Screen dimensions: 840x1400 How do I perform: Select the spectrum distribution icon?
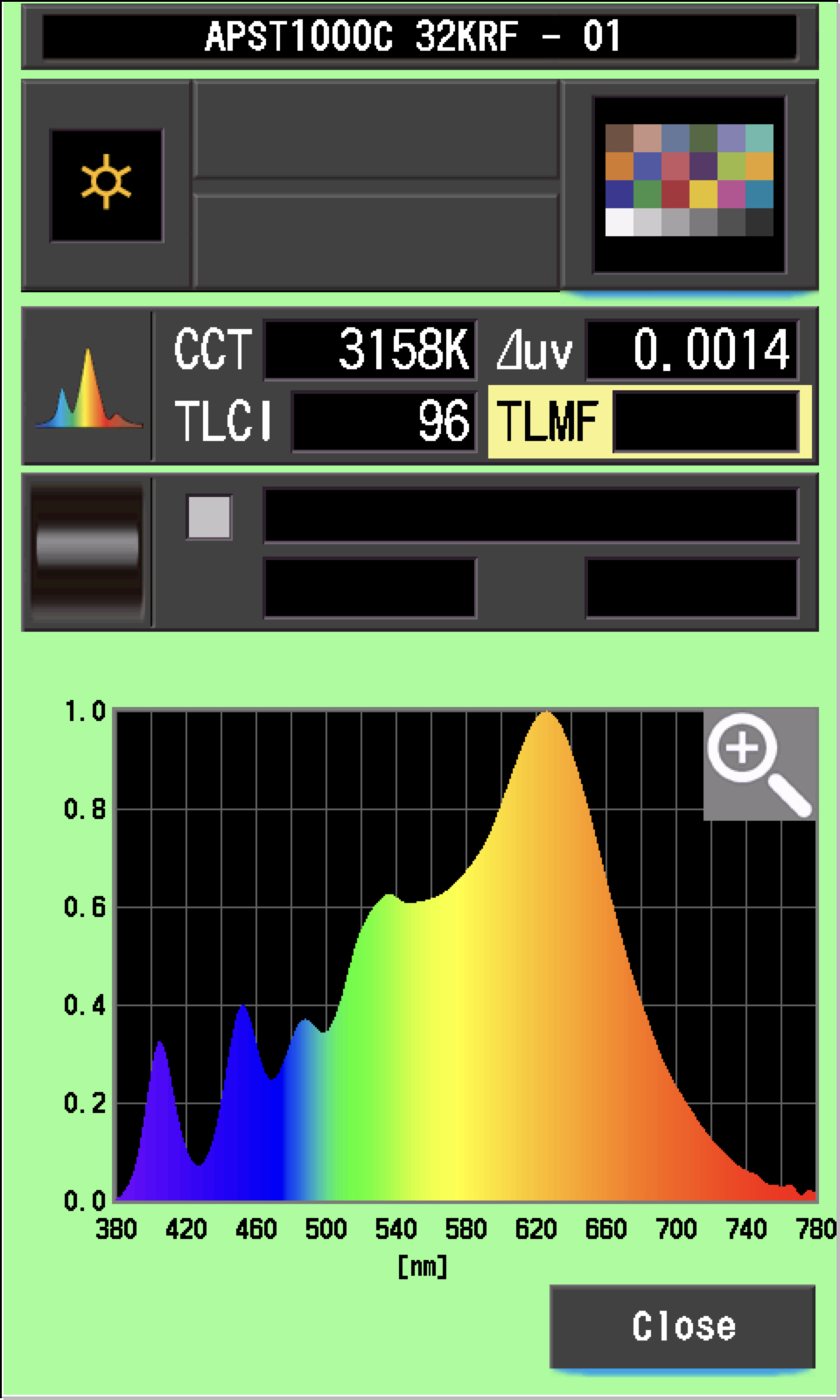(87, 388)
